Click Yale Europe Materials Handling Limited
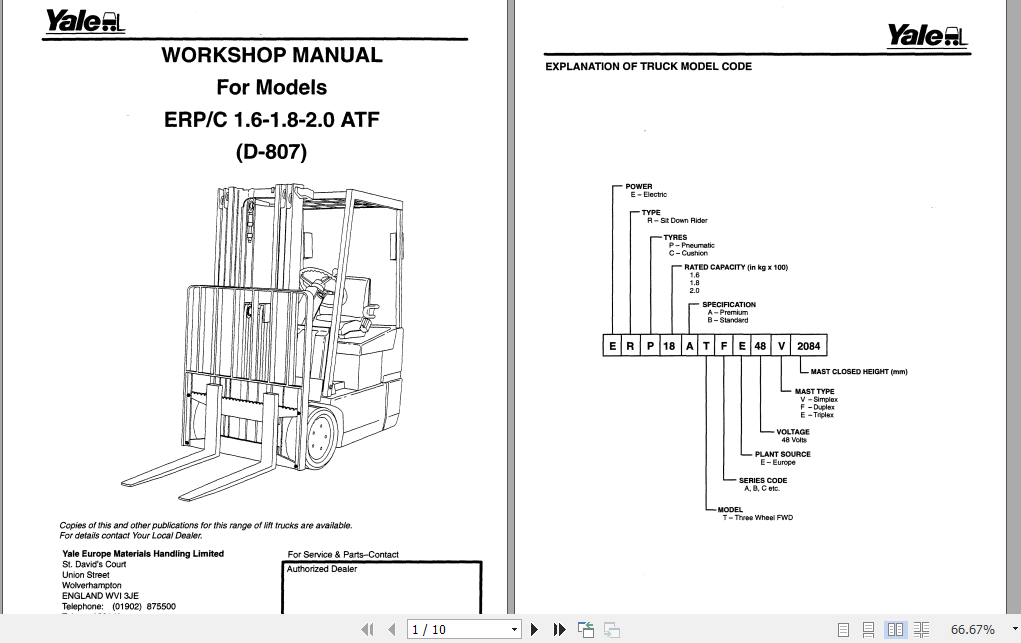The width and height of the screenshot is (1021, 643). coord(143,554)
